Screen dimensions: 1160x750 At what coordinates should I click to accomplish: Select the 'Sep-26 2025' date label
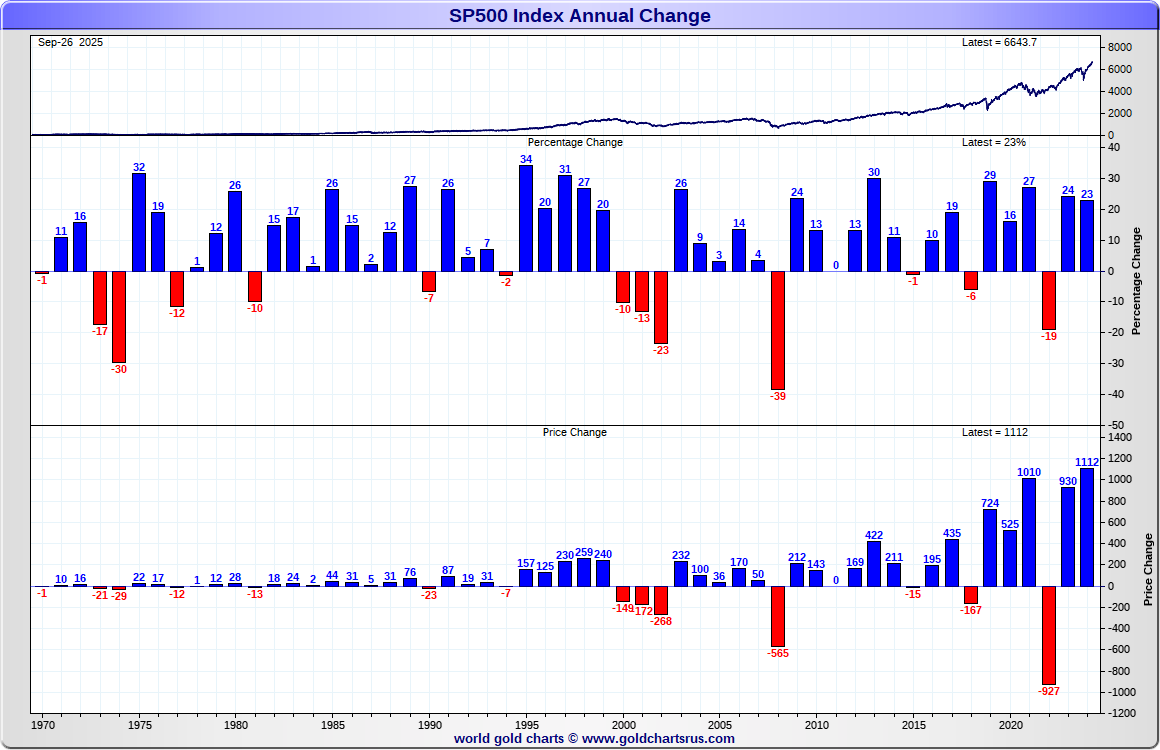pos(70,42)
